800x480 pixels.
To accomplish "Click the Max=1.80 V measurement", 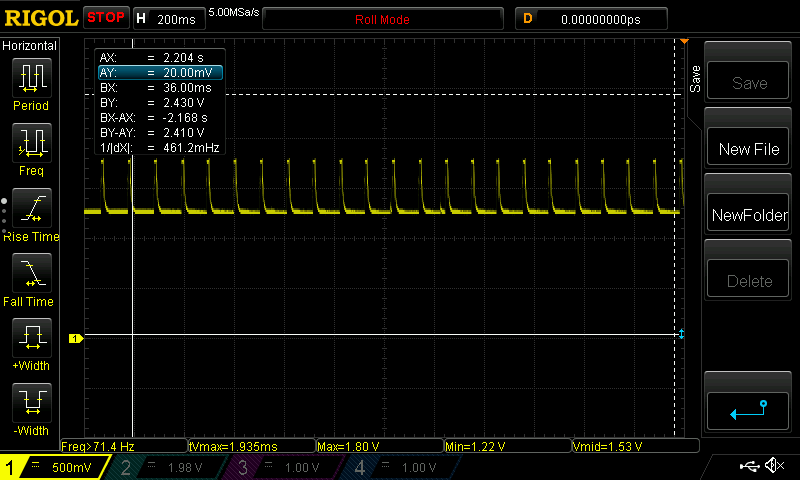I will (380, 446).
